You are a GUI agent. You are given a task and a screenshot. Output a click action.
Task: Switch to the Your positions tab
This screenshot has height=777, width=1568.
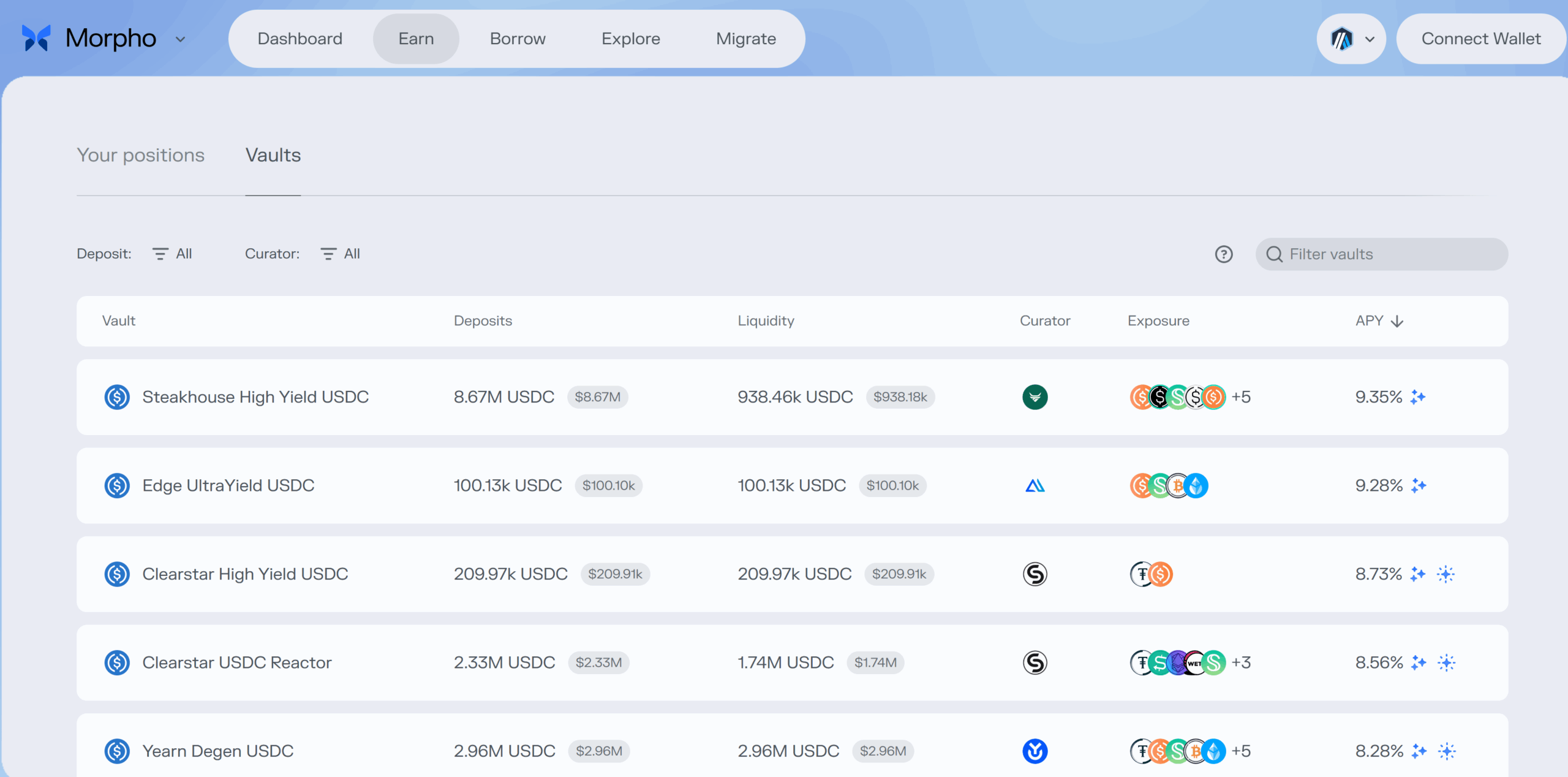tap(140, 155)
